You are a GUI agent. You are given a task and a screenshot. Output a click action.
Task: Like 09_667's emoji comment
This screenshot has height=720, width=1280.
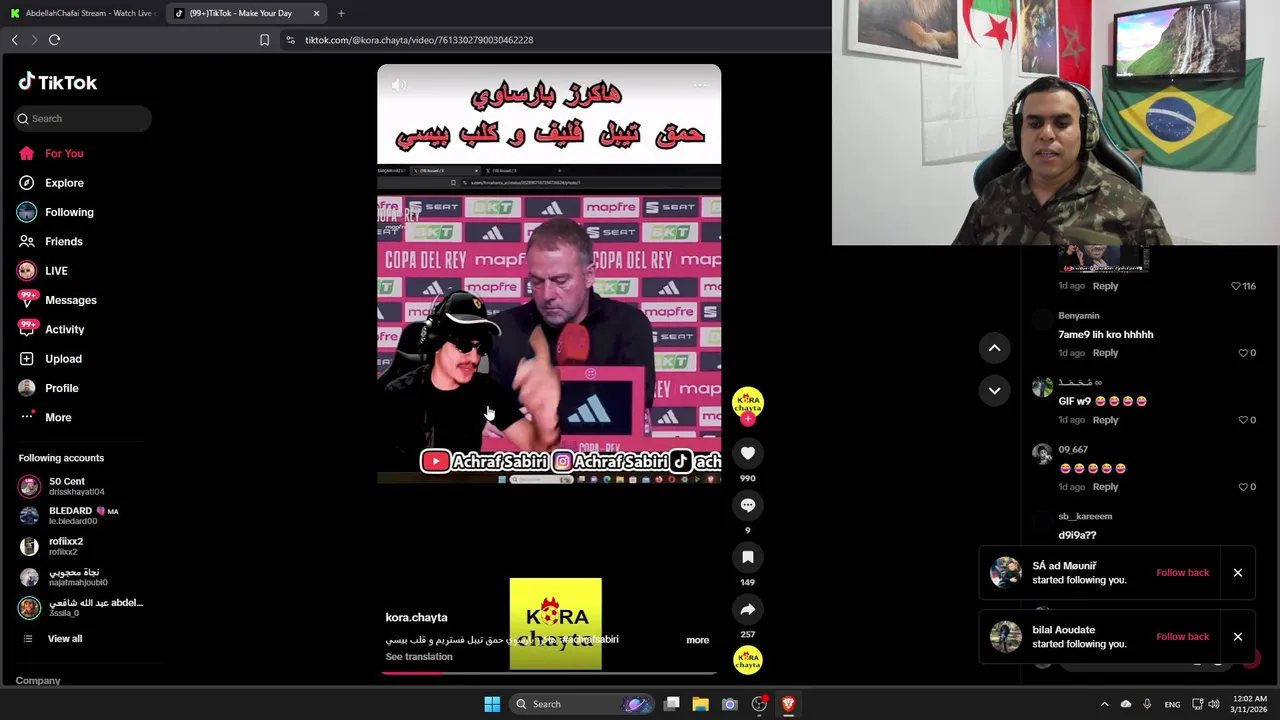pyautogui.click(x=1243, y=487)
